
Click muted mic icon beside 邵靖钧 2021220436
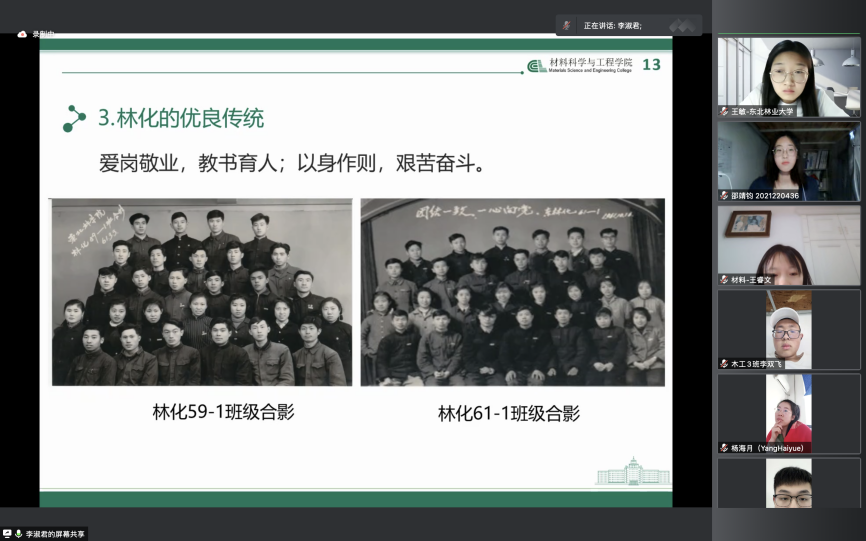click(x=724, y=195)
